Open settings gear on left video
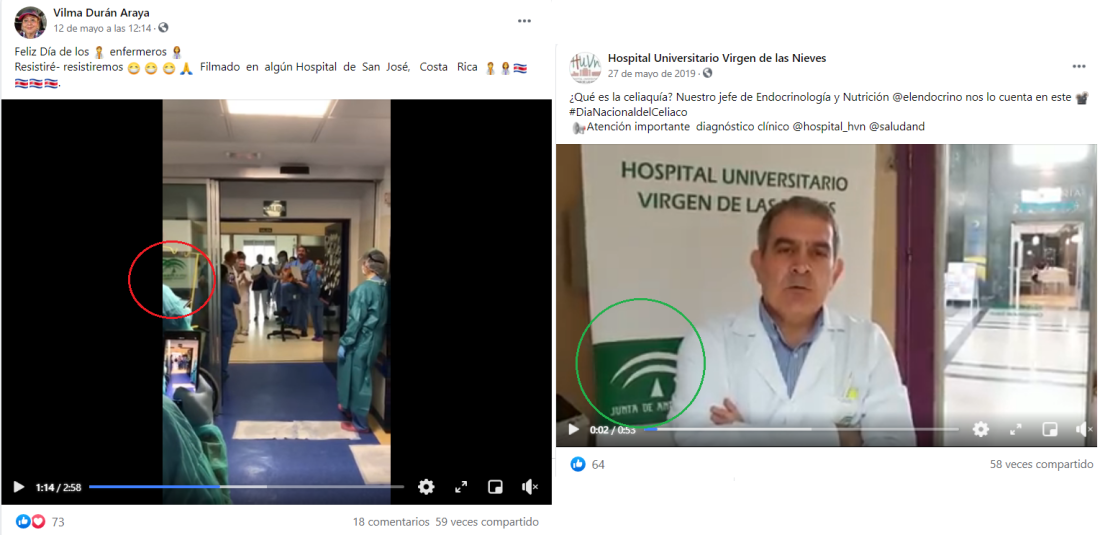 click(x=426, y=487)
